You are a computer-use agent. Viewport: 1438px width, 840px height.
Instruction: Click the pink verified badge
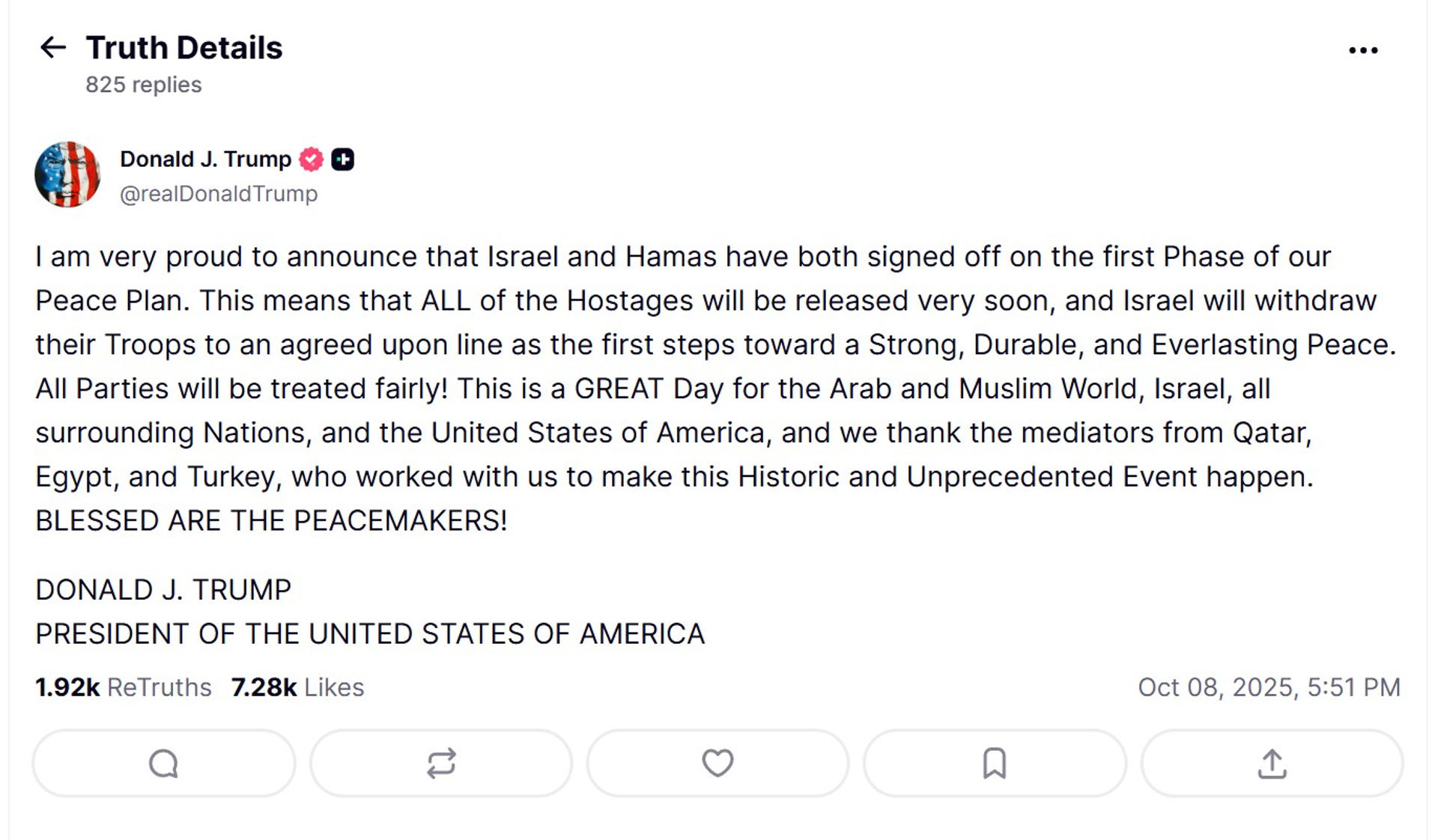point(310,159)
